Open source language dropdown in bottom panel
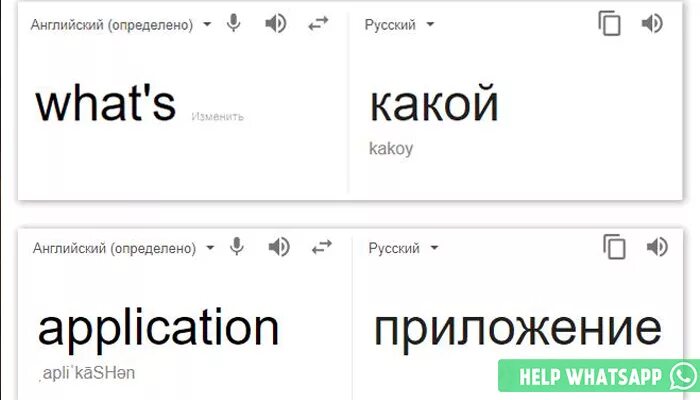The image size is (700, 400). click(x=124, y=248)
